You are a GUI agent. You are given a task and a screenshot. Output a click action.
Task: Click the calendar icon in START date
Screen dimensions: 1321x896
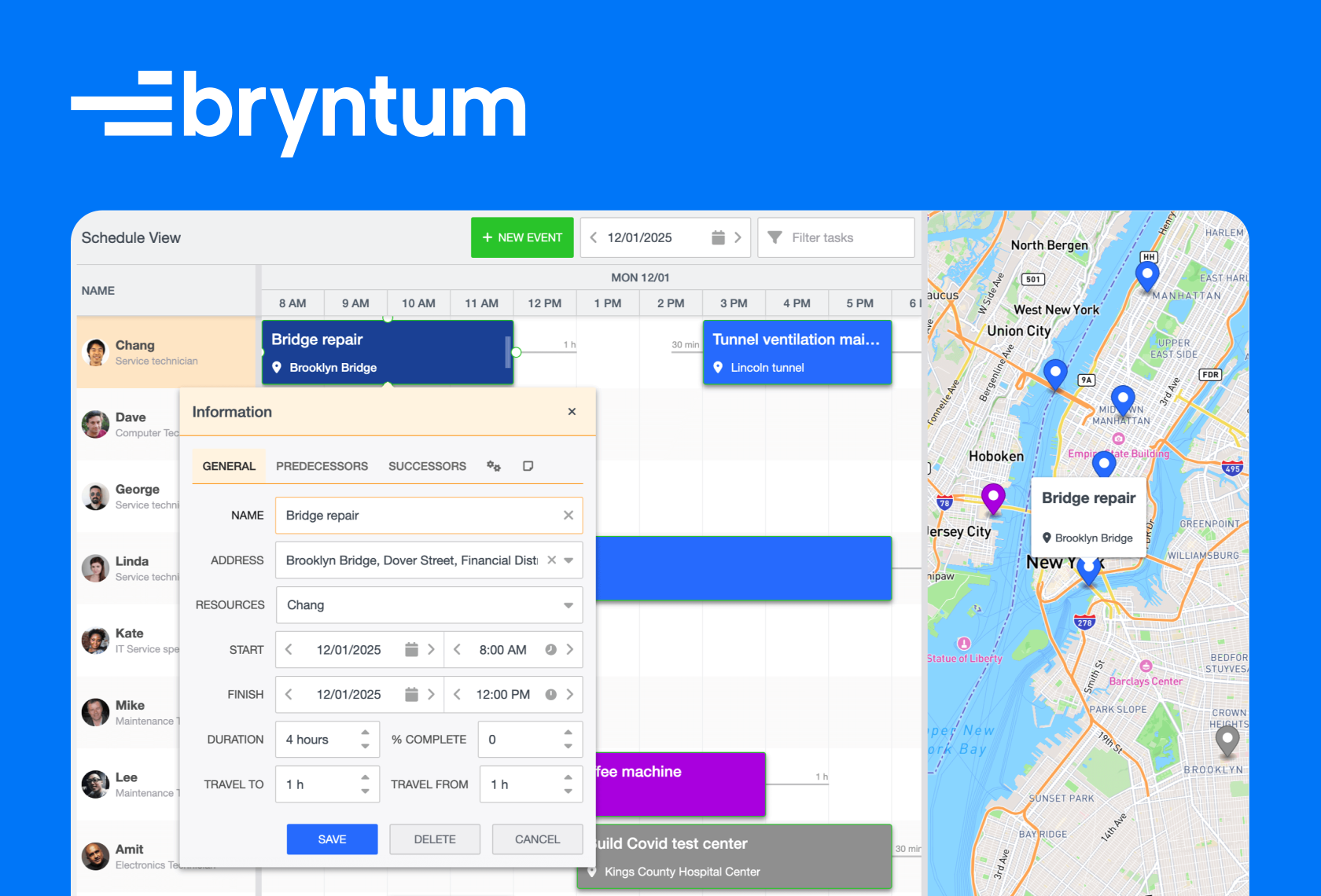point(411,649)
